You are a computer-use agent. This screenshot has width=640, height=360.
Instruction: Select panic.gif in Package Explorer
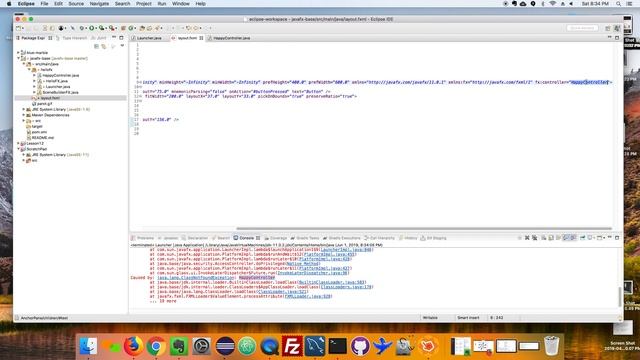pos(44,104)
